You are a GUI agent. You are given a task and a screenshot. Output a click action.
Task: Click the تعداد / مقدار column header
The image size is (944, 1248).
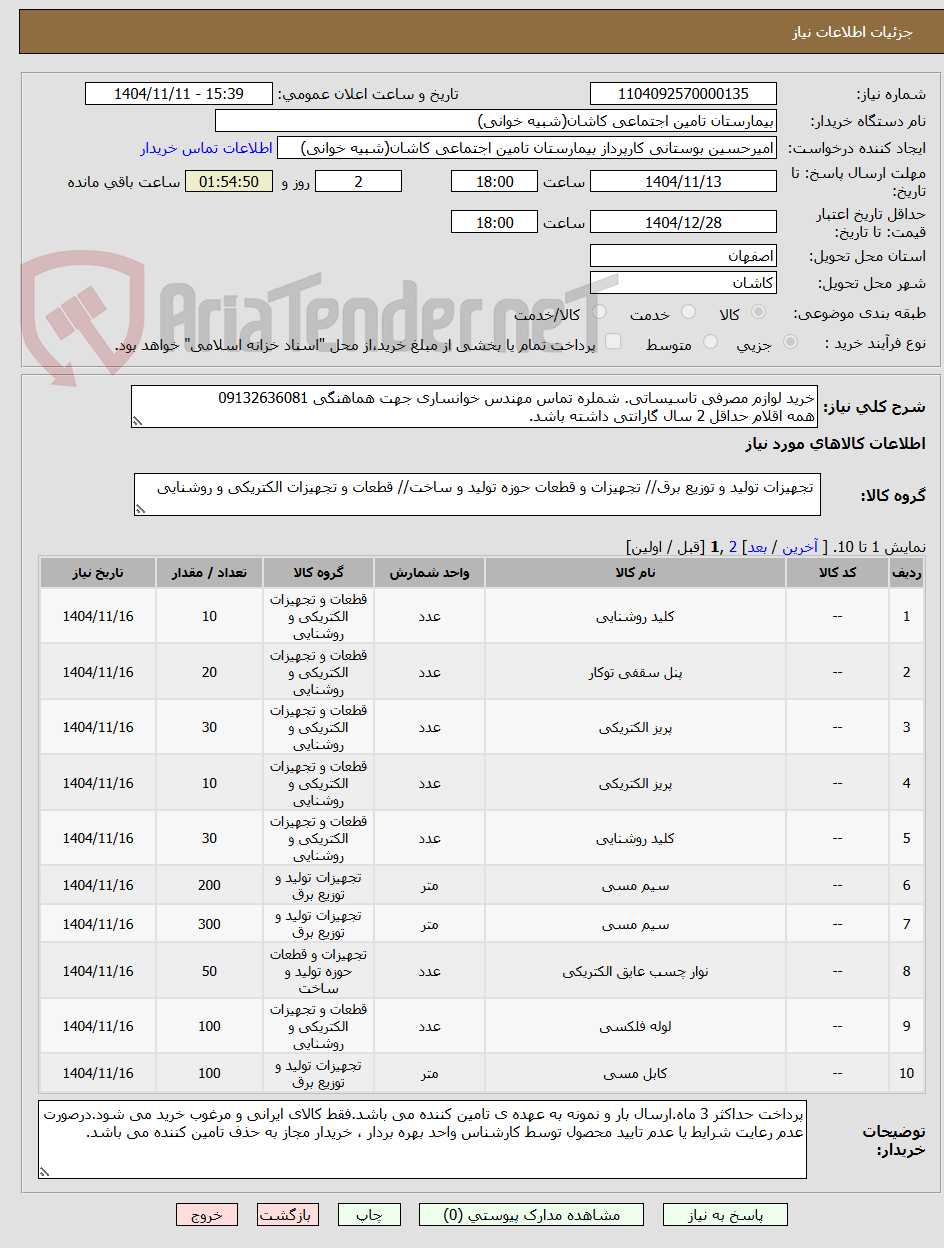[x=209, y=572]
